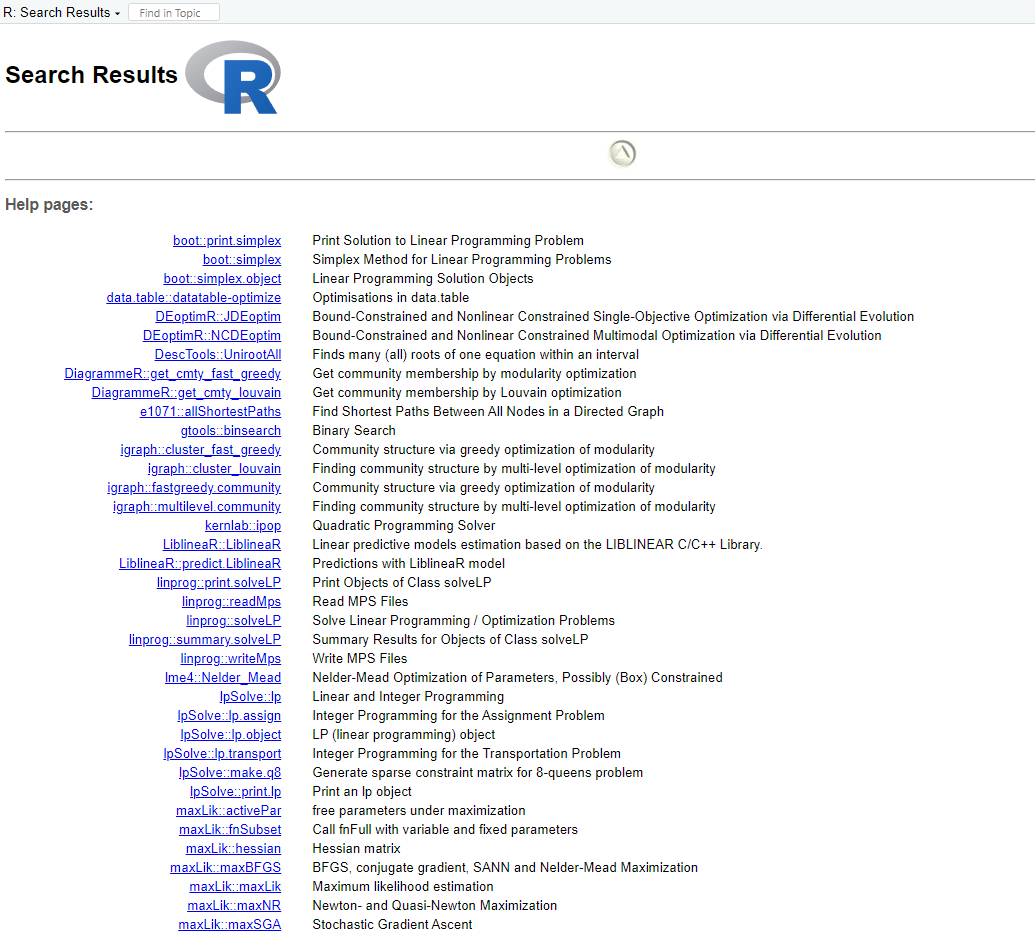The height and width of the screenshot is (936, 1035).
Task: Open data.table::datatable-optimize help page
Action: coord(194,298)
